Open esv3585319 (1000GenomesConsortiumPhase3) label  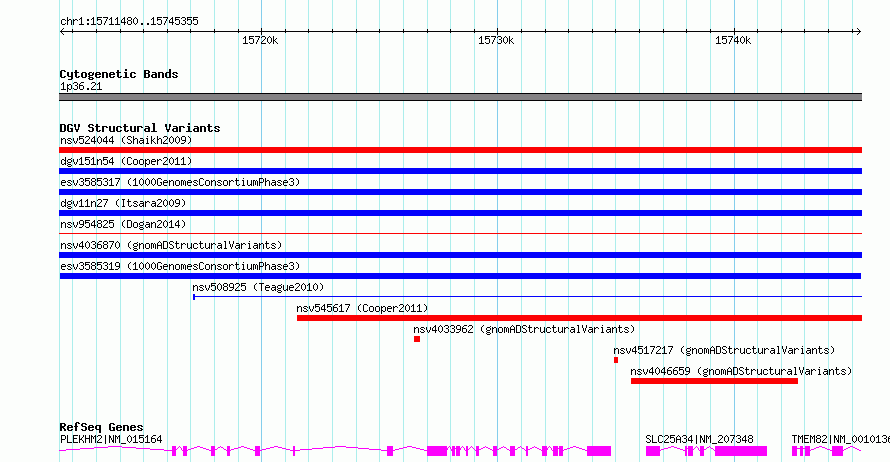pos(180,266)
